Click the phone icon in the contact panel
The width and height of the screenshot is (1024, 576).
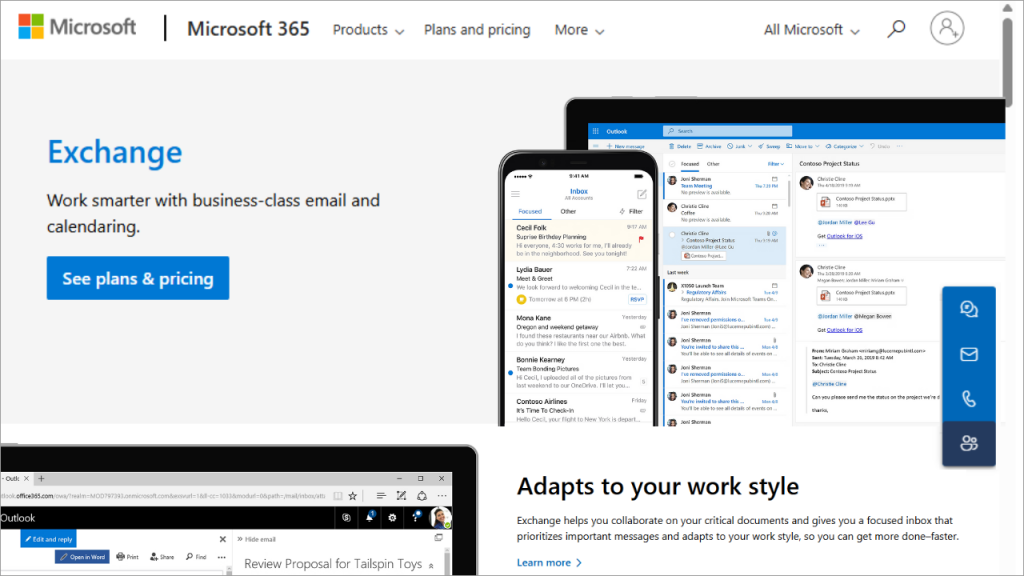[x=968, y=398]
